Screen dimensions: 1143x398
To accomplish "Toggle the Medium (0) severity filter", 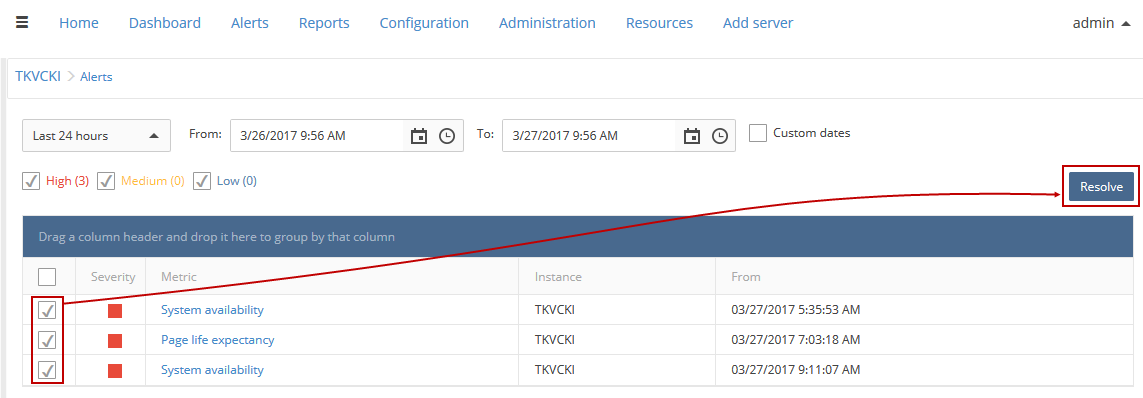I will point(106,181).
